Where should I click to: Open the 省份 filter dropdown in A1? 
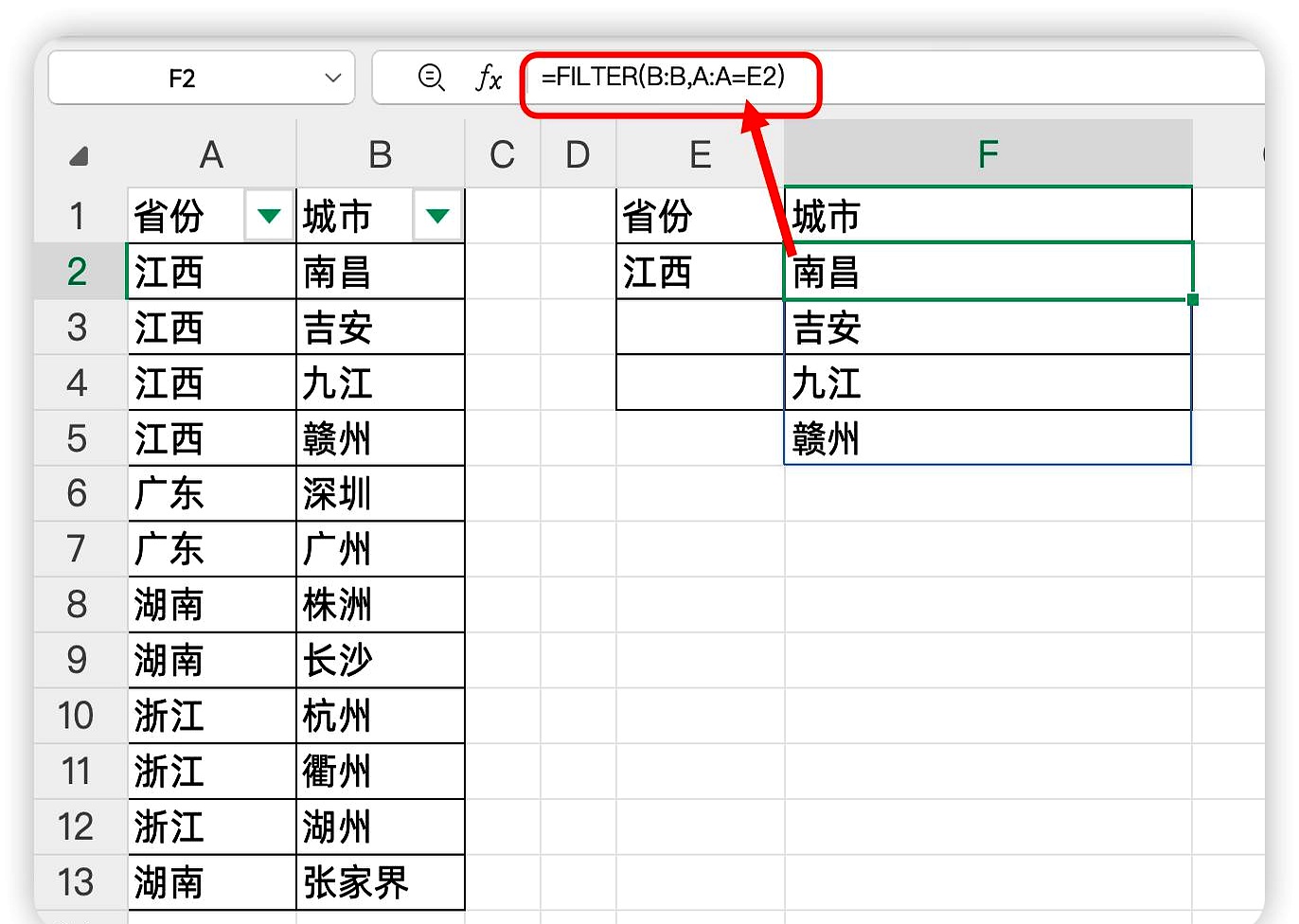(x=269, y=216)
